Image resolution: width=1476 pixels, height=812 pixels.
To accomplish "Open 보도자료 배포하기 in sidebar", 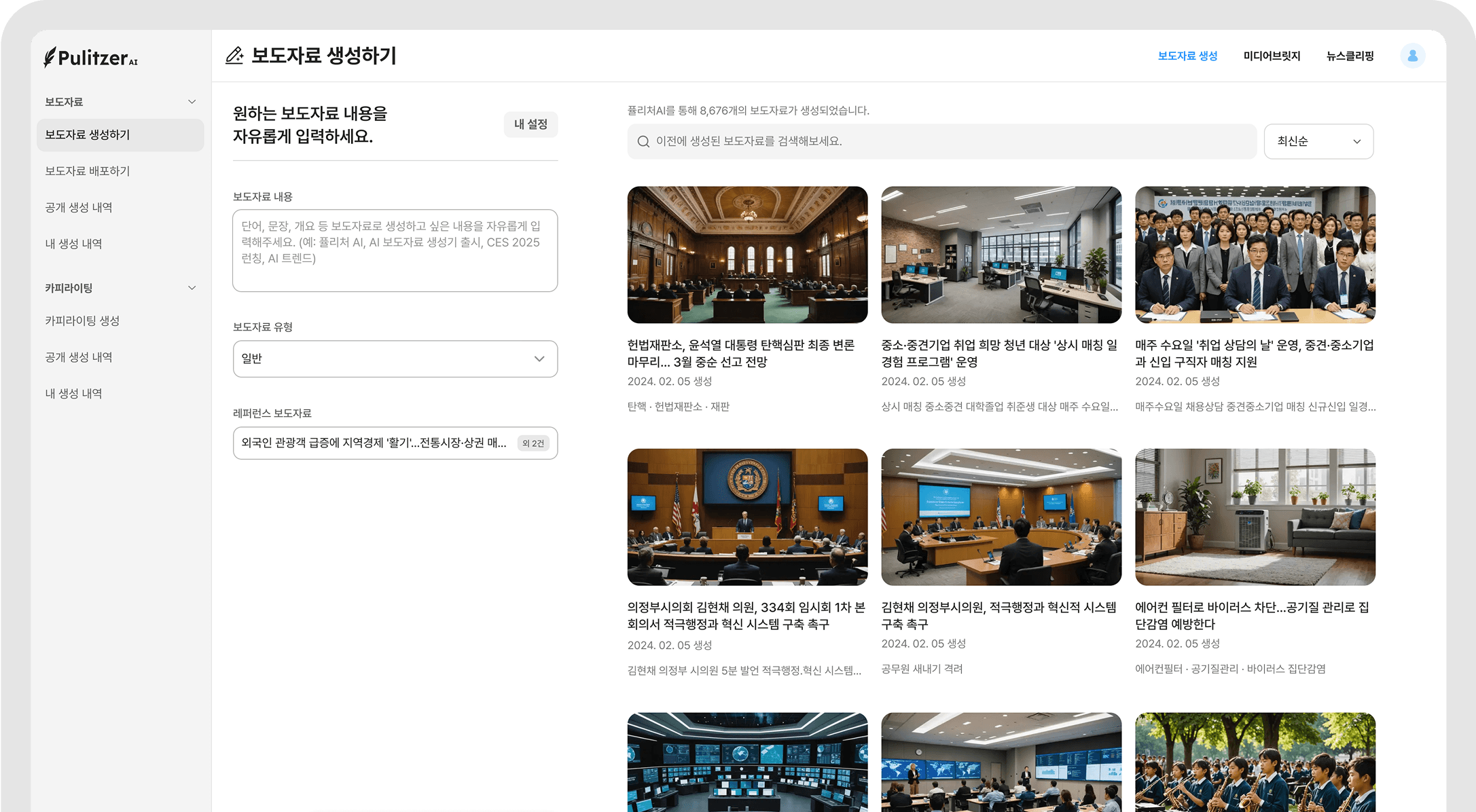I will click(88, 171).
